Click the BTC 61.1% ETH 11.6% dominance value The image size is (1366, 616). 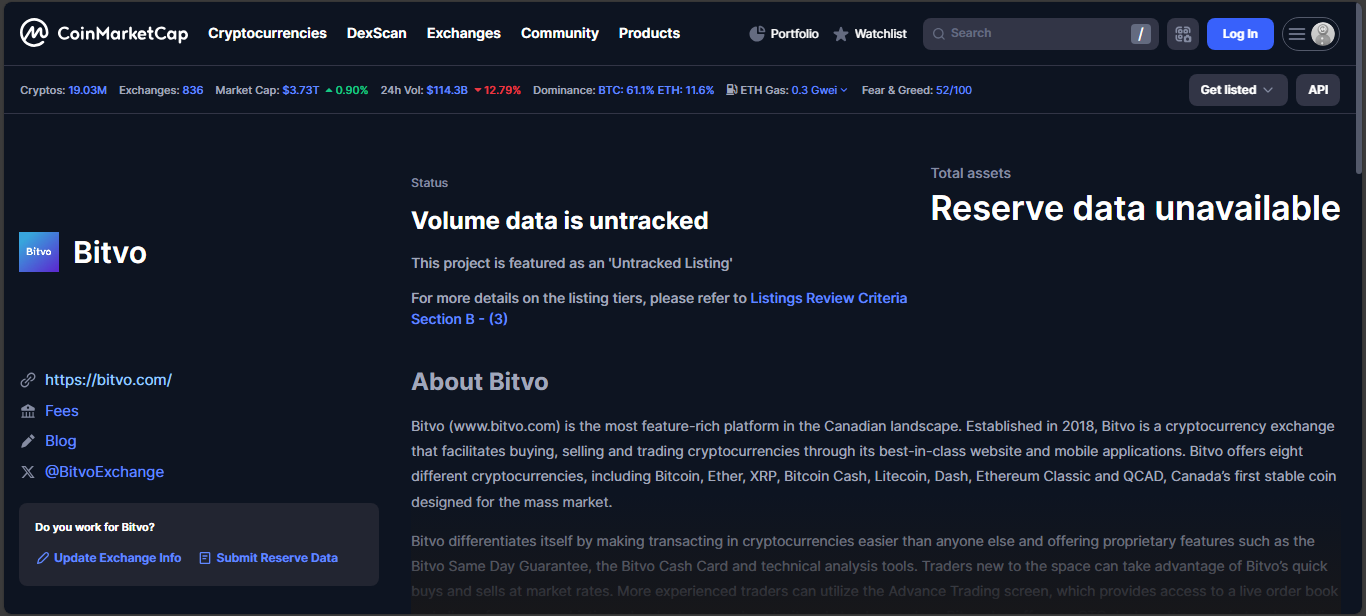point(656,90)
